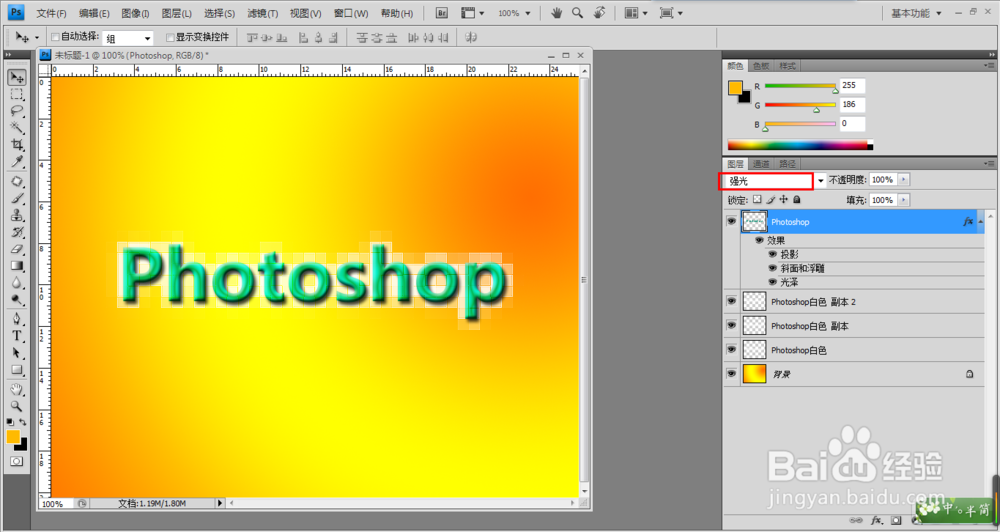
Task: Select the History Brush tool
Action: point(17,232)
